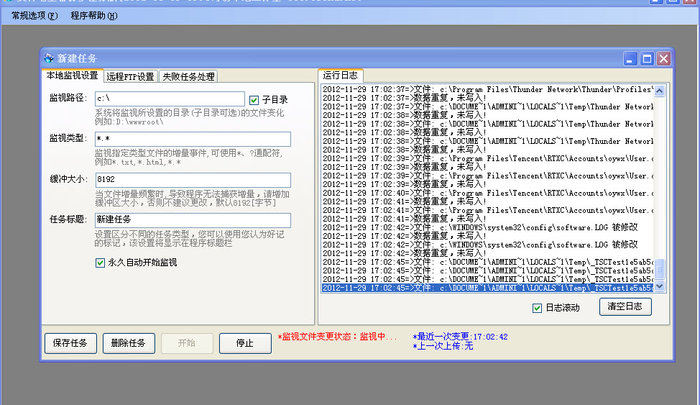
Task: Toggle 永久自动开始监视 checkbox
Action: tap(100, 263)
